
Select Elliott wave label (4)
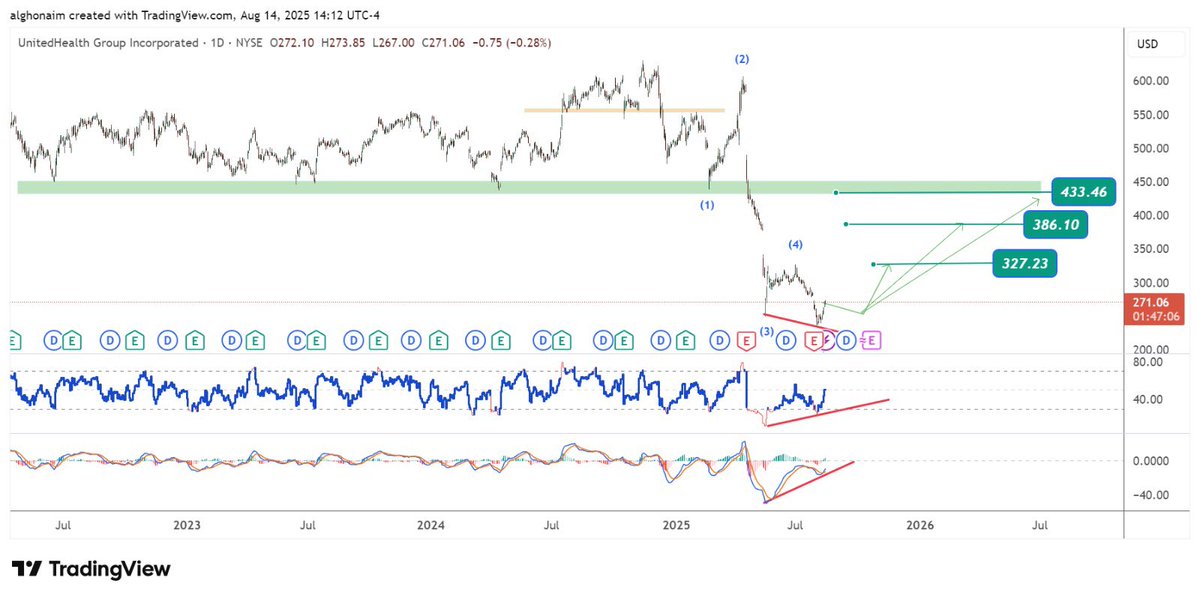pyautogui.click(x=796, y=244)
